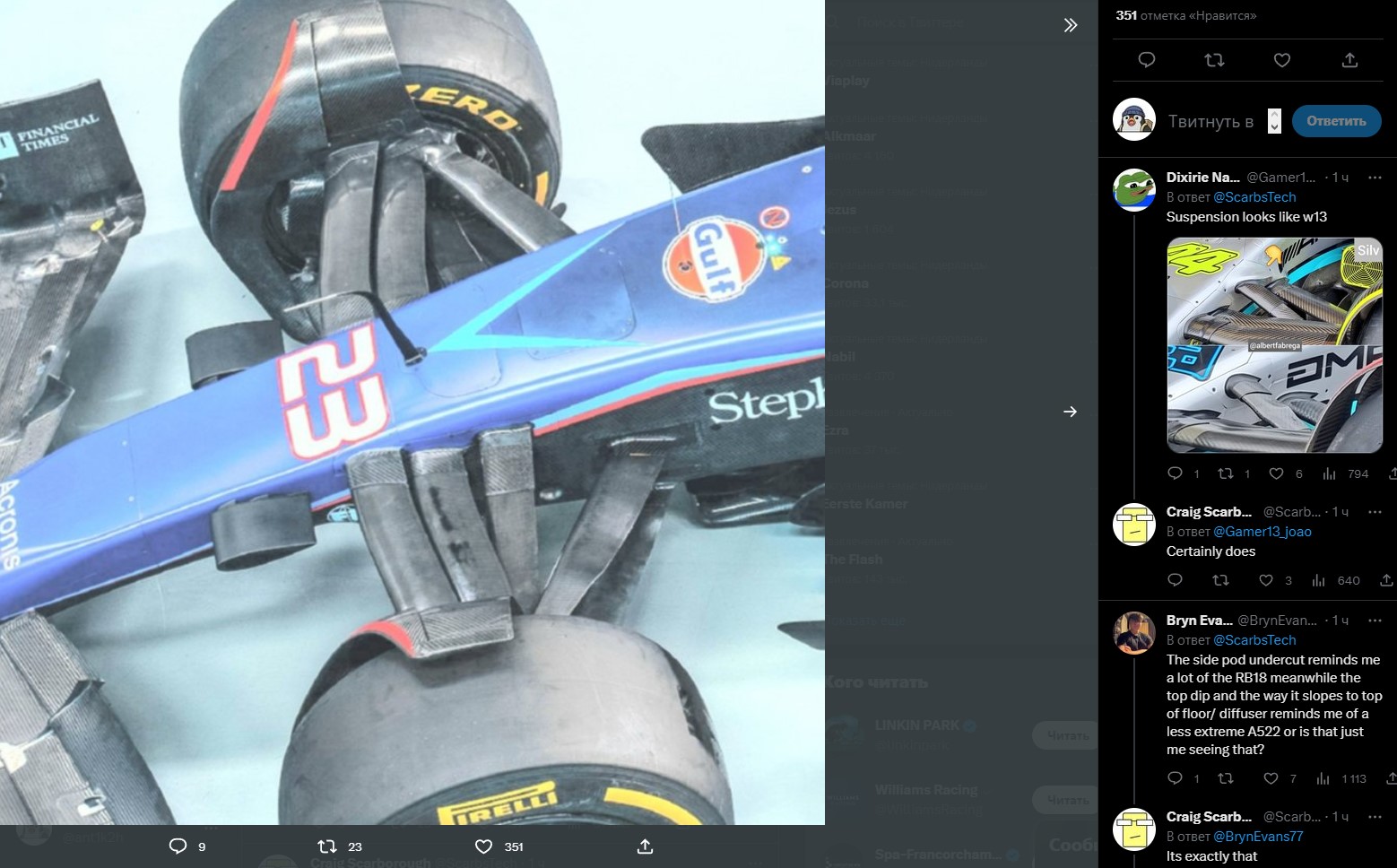Open @BrynEvans77 mention link

(x=1257, y=837)
